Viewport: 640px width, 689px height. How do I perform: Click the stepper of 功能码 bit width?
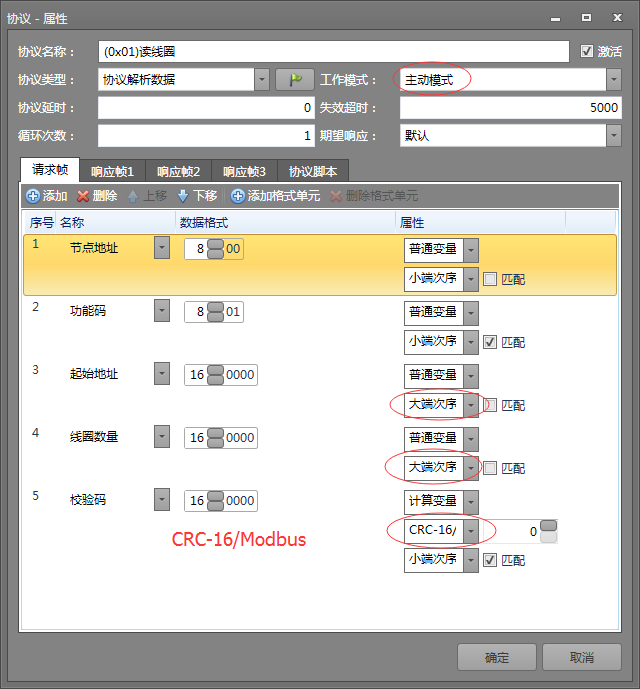(x=215, y=312)
